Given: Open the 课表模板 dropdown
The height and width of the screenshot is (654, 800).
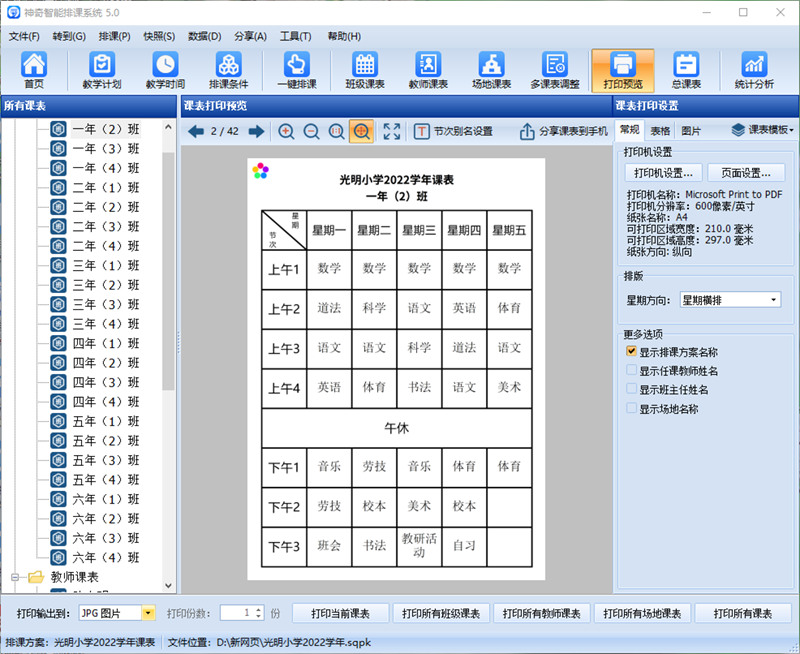Looking at the screenshot, I should 763,130.
